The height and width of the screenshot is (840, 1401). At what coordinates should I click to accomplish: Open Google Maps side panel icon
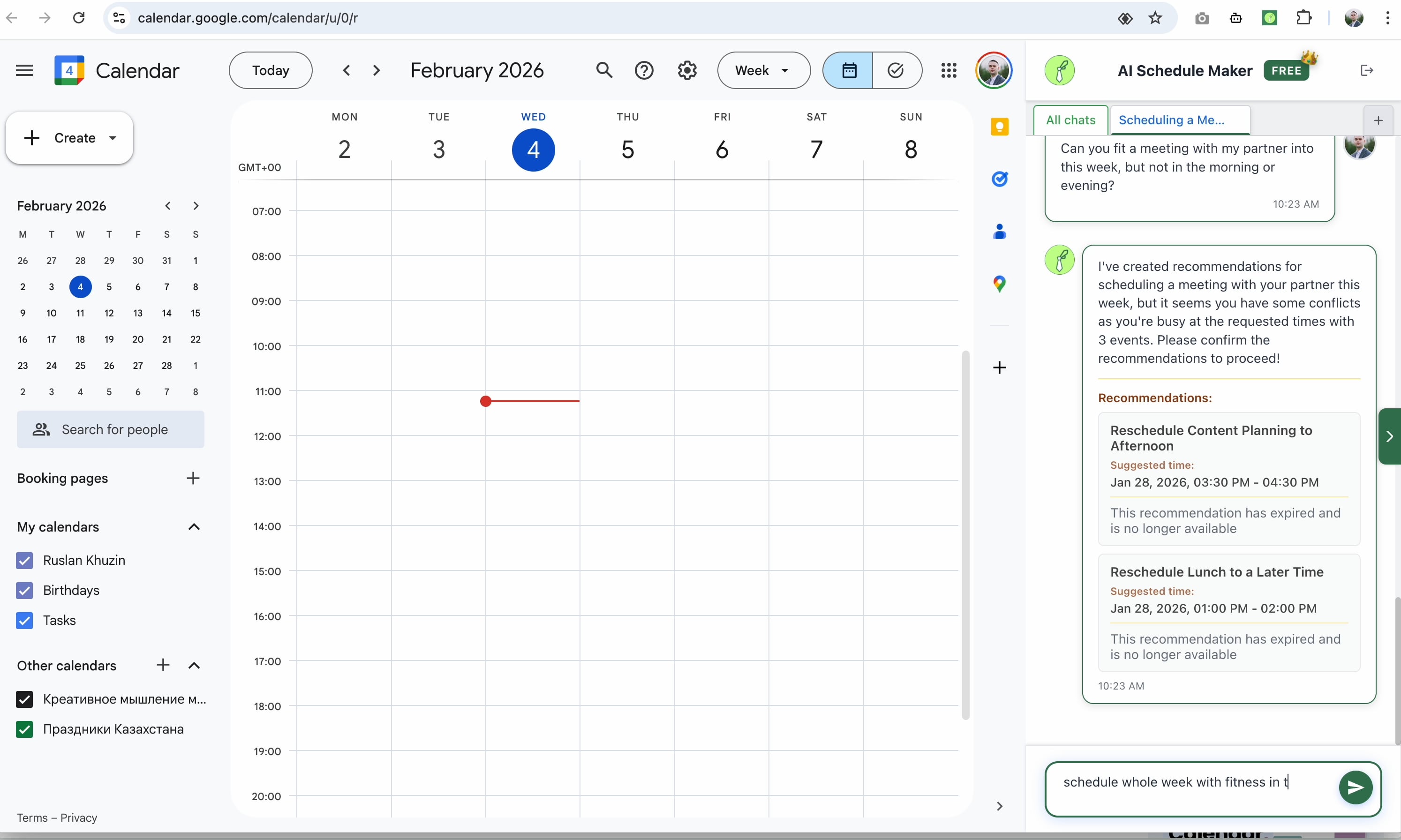point(1000,284)
